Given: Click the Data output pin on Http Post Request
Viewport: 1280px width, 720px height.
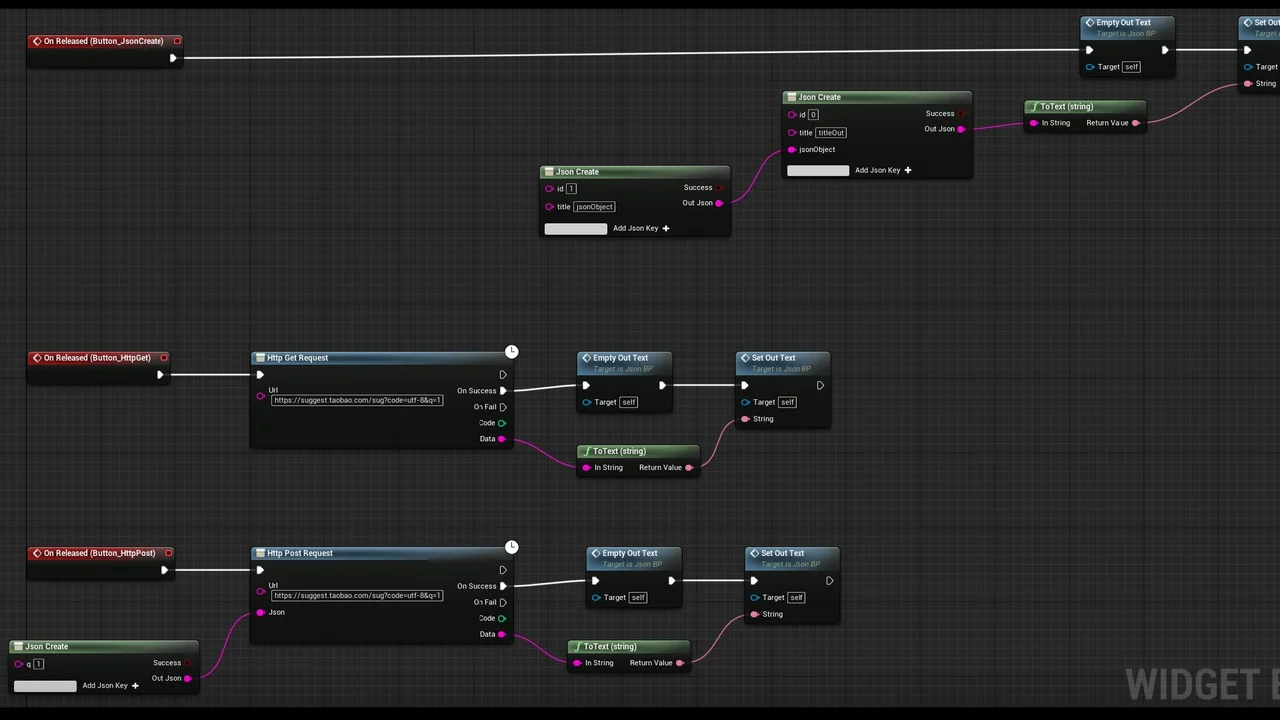Looking at the screenshot, I should [x=502, y=634].
